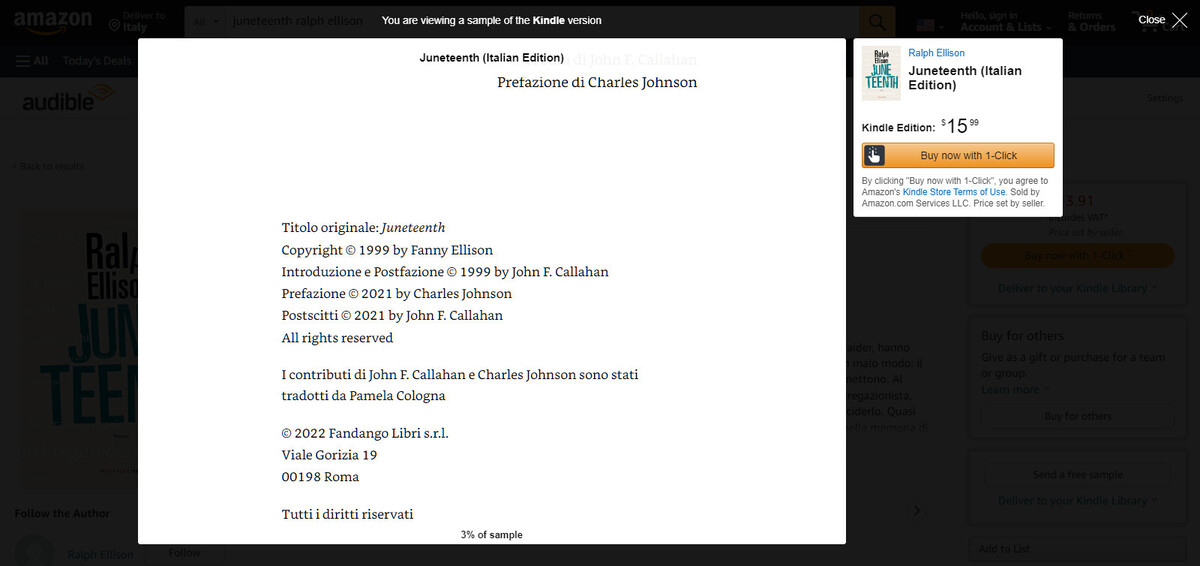Viewport: 1200px width, 566px height.
Task: Click the dimmed sidebar Buy now with 1-Click
Action: (x=1078, y=255)
